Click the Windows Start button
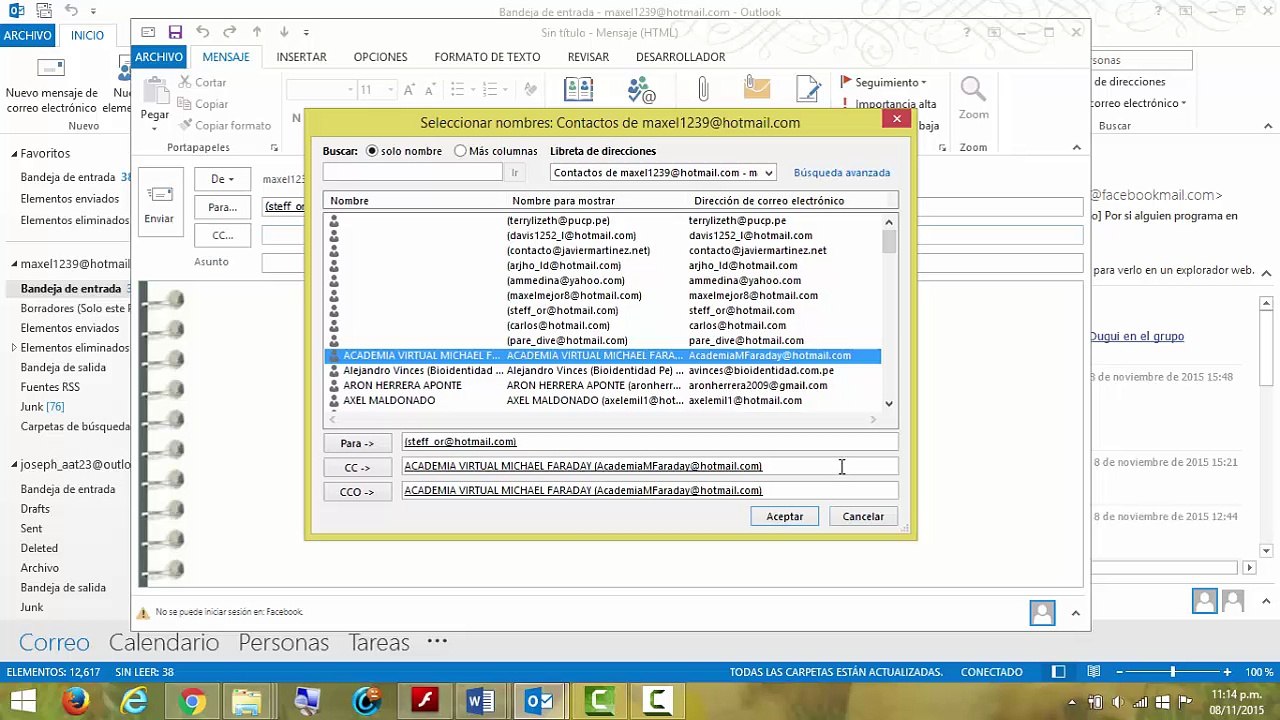 coord(22,701)
